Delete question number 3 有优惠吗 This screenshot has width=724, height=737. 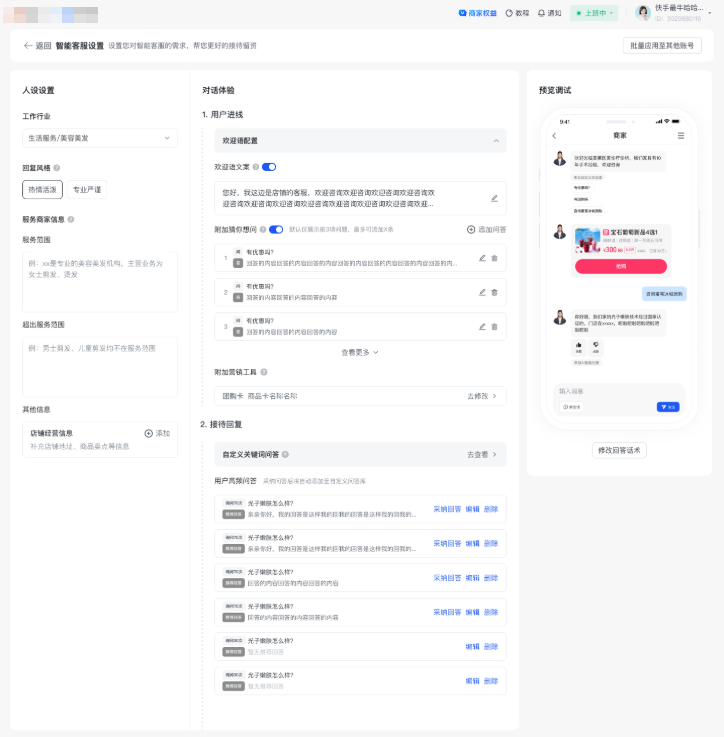pos(494,327)
